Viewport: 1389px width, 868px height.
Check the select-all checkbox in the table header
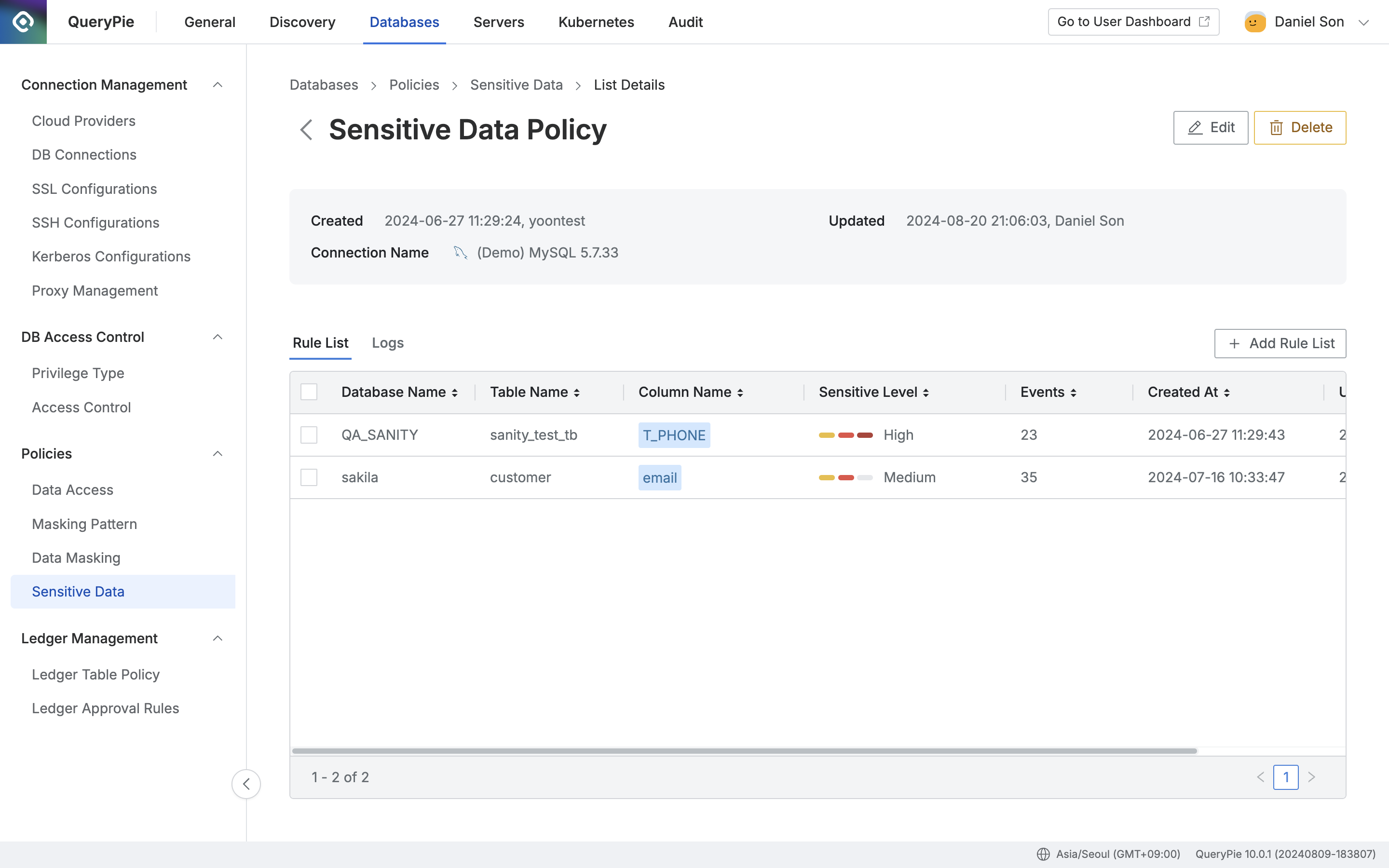(309, 392)
